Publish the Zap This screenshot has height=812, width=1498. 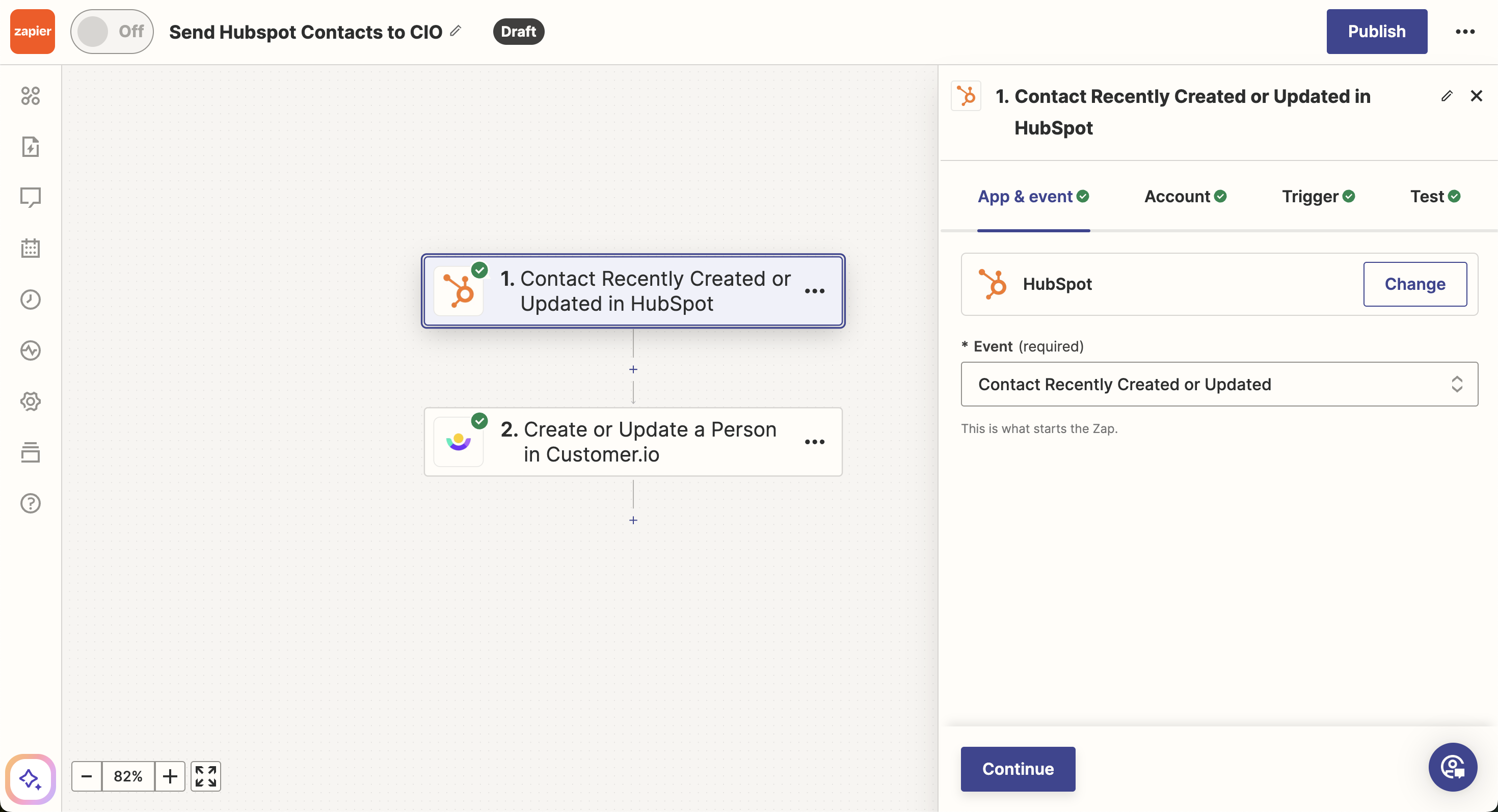coord(1376,32)
